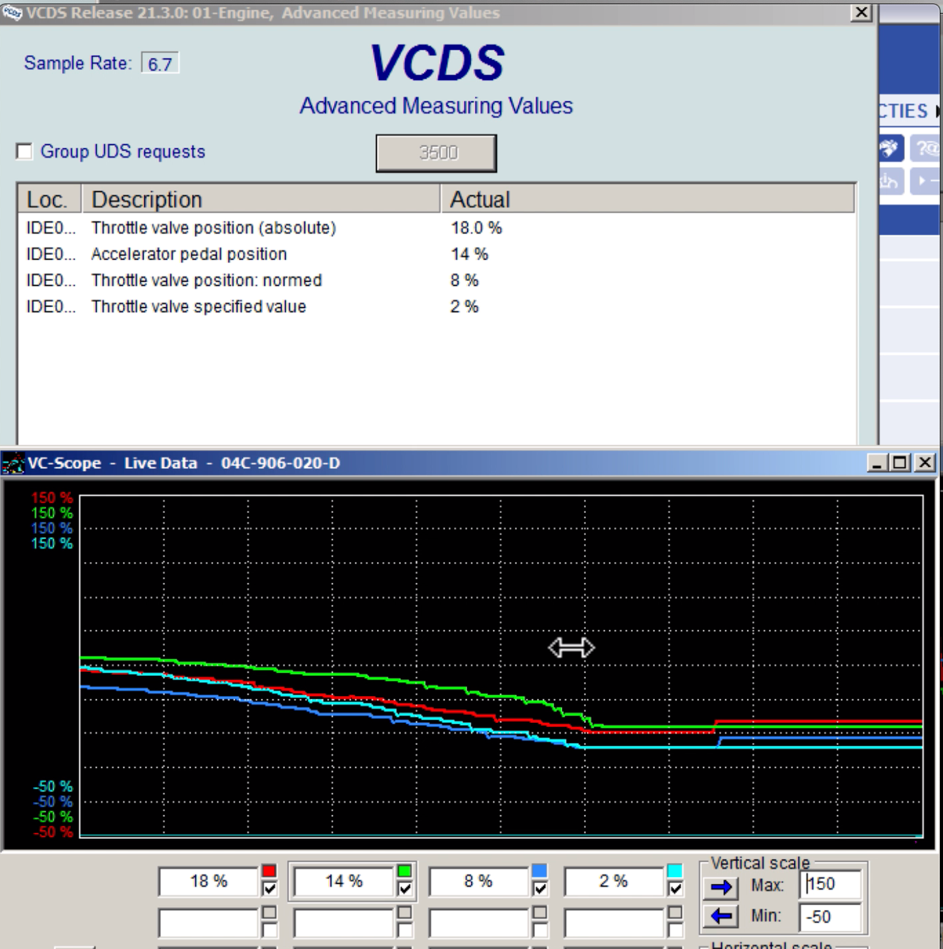
Task: Click the empty value field below 18 %
Action: click(x=209, y=924)
